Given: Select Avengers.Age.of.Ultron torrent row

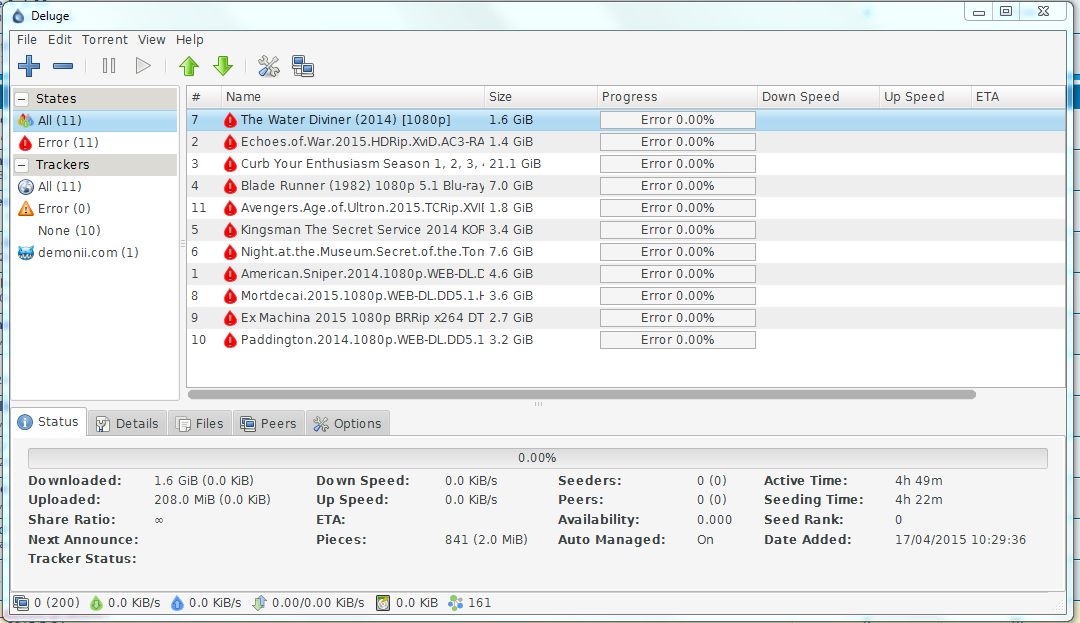Looking at the screenshot, I should click(625, 209).
